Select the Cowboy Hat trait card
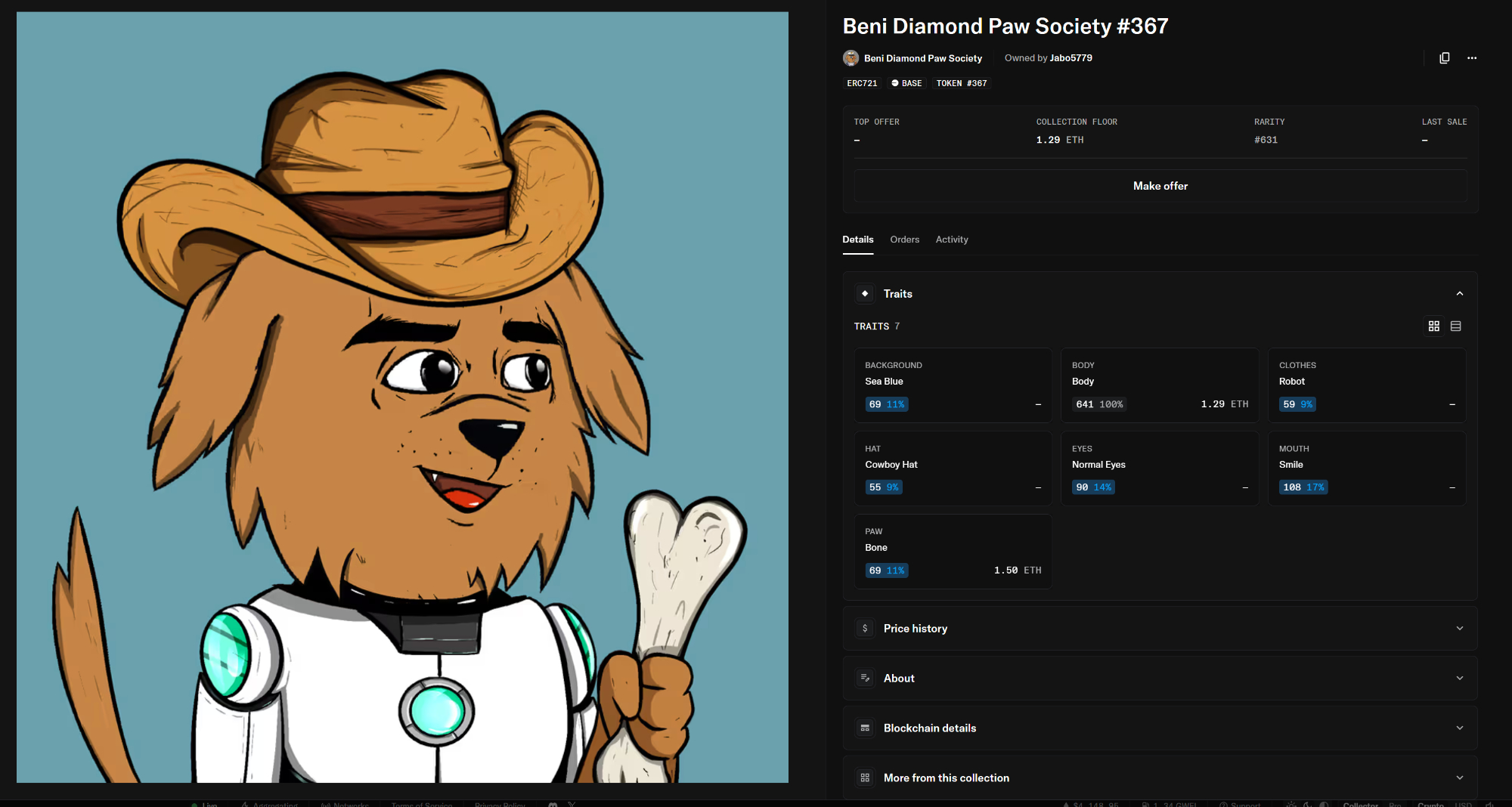1512x807 pixels. tap(953, 468)
